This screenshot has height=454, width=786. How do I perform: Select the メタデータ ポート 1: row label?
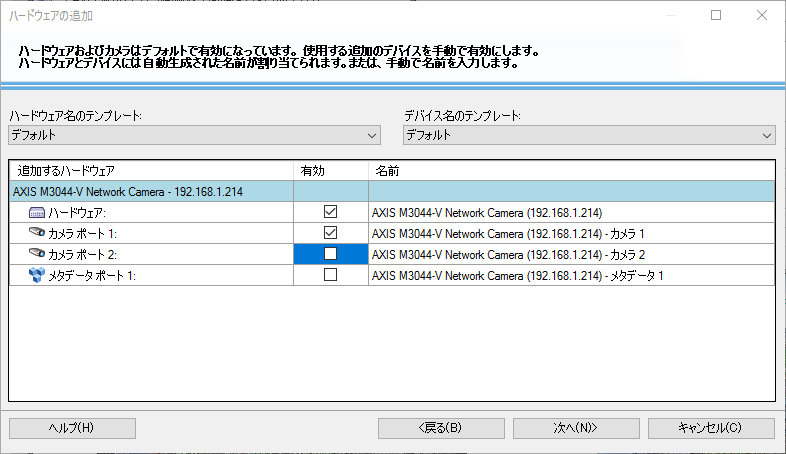coord(92,276)
